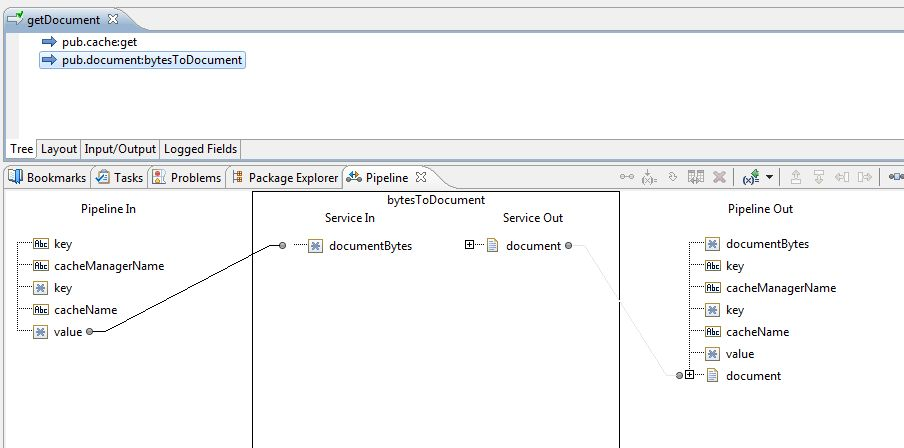The height and width of the screenshot is (448, 904).
Task: Select documentBytes in Service In
Action: pyautogui.click(x=370, y=246)
